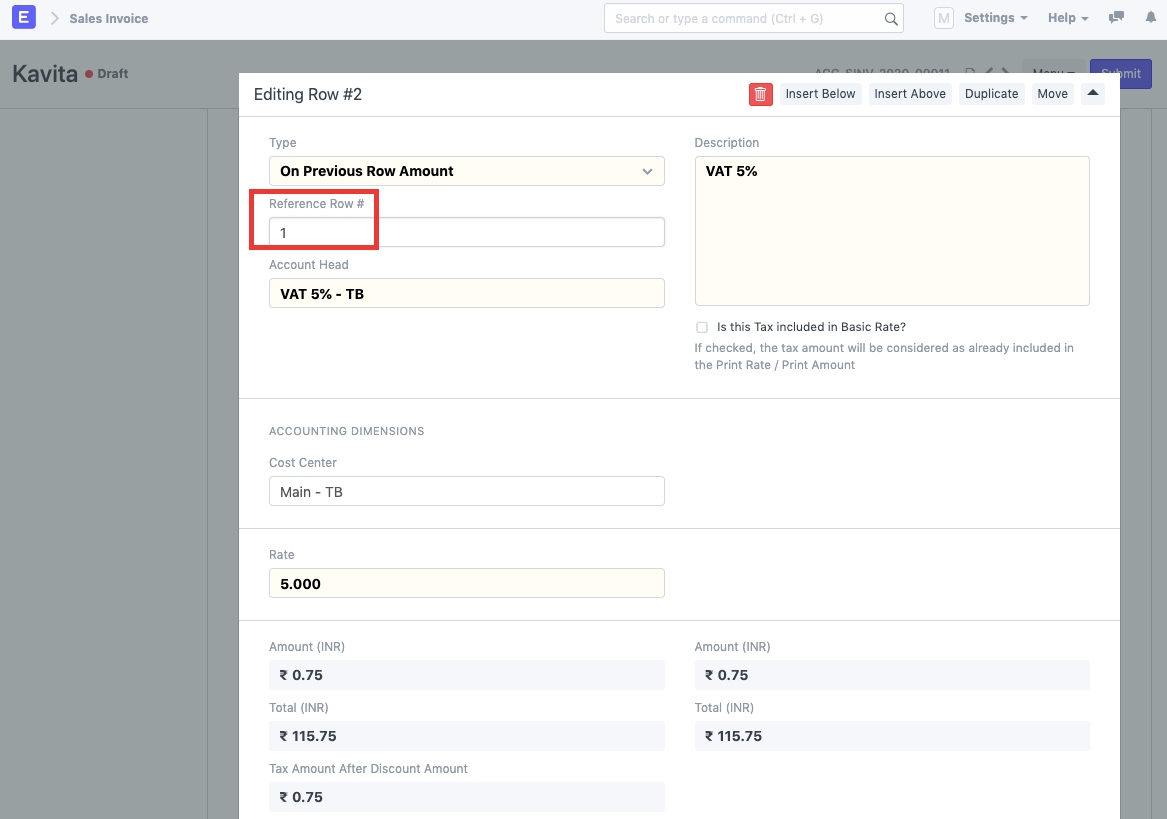1167x819 pixels.
Task: Delete row using red trash icon
Action: click(x=761, y=94)
